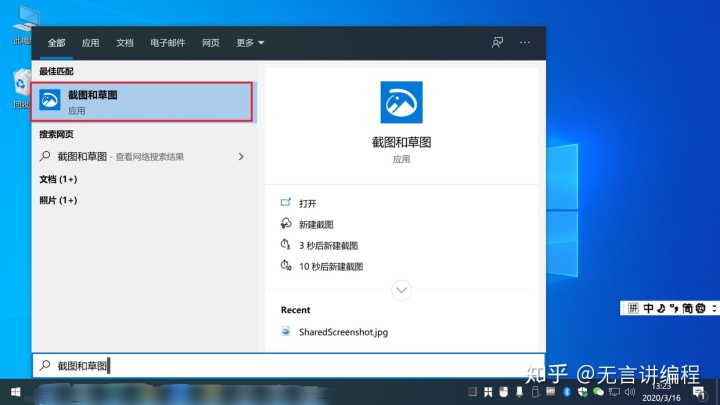720x405 pixels.
Task: Click the small 截图和草图 icon in best match
Action: click(x=50, y=100)
